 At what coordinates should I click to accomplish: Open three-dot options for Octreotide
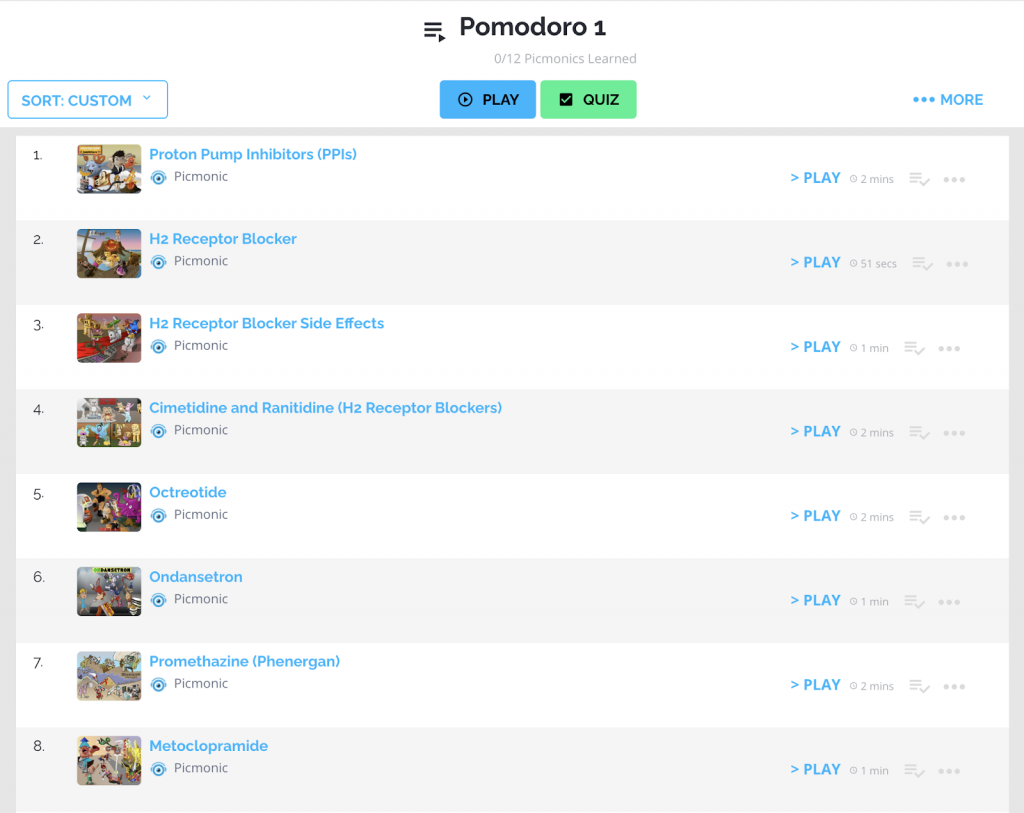(x=954, y=517)
